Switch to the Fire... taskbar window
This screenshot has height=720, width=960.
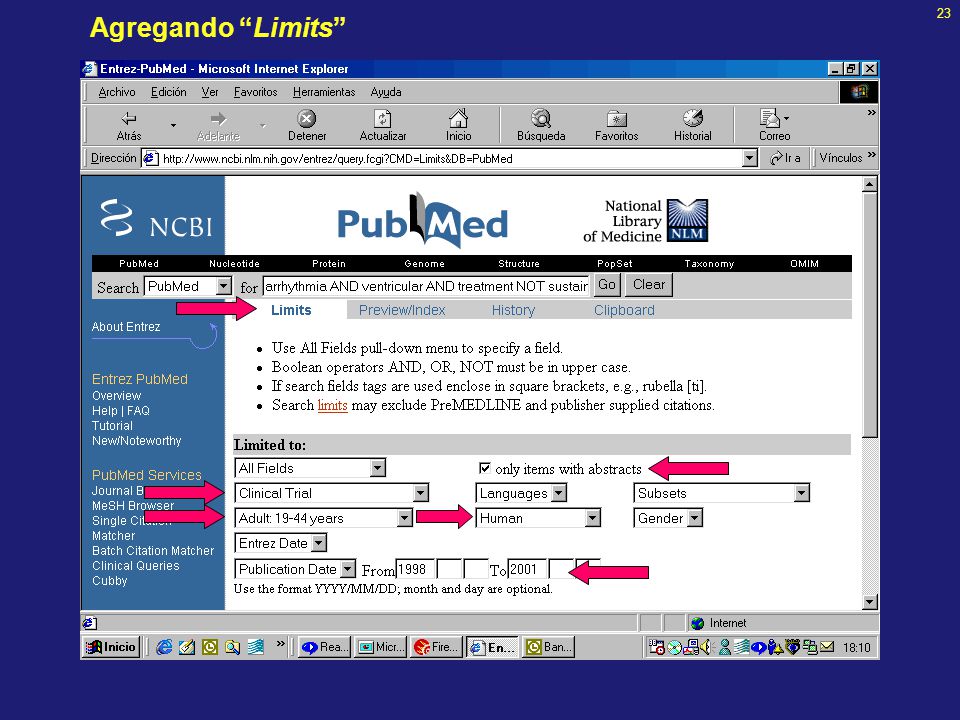[x=435, y=647]
